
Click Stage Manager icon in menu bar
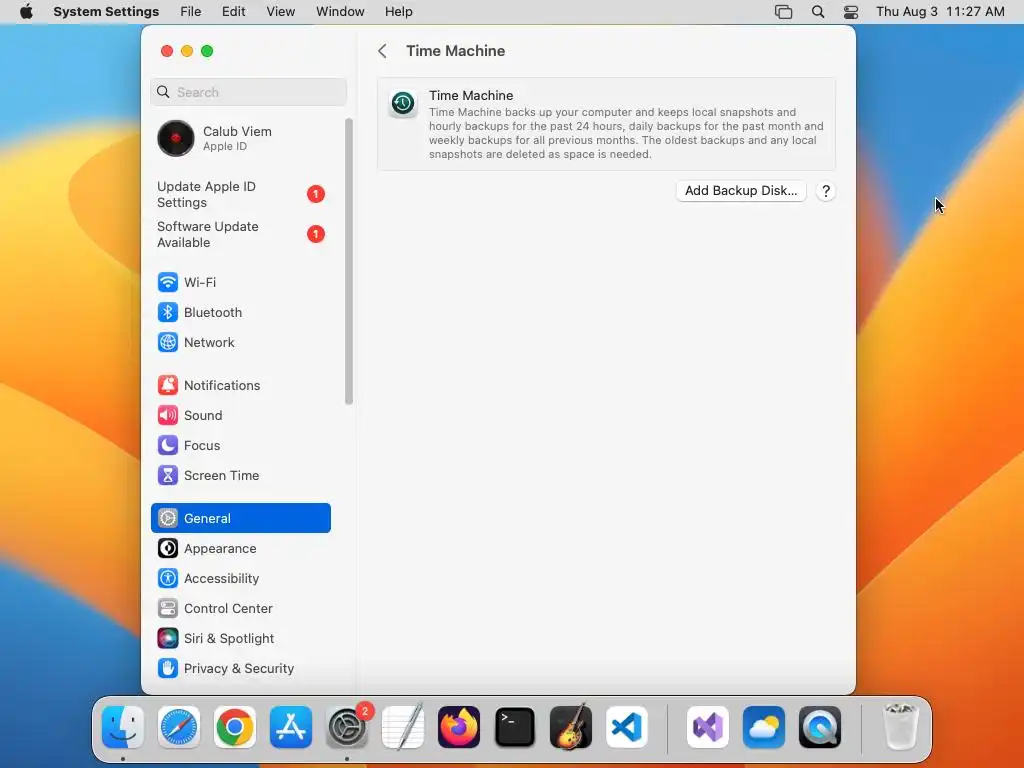pos(783,12)
